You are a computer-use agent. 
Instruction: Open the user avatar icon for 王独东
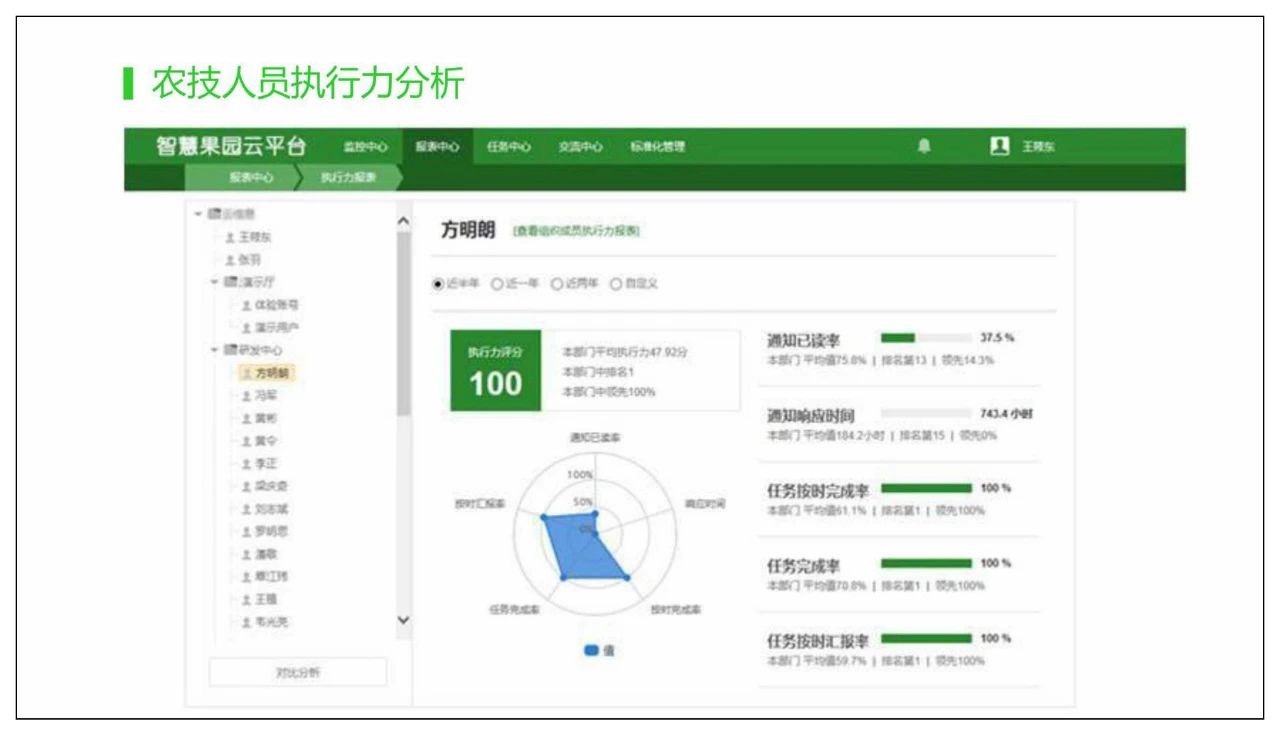point(998,146)
